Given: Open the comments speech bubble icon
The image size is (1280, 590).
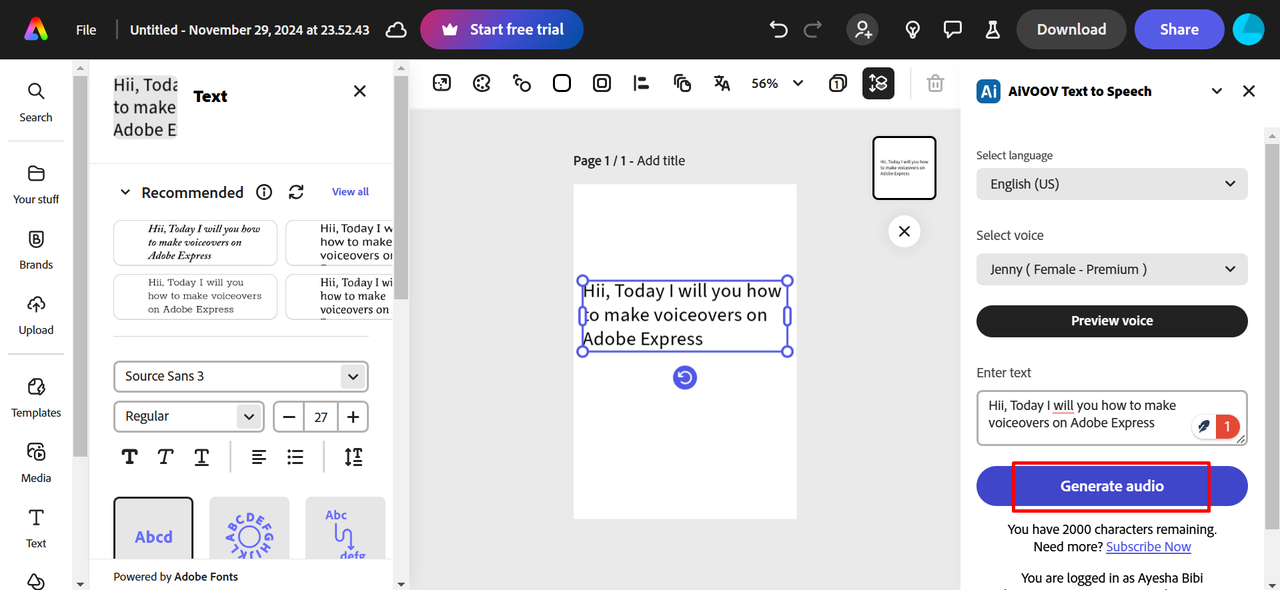Looking at the screenshot, I should 953,29.
